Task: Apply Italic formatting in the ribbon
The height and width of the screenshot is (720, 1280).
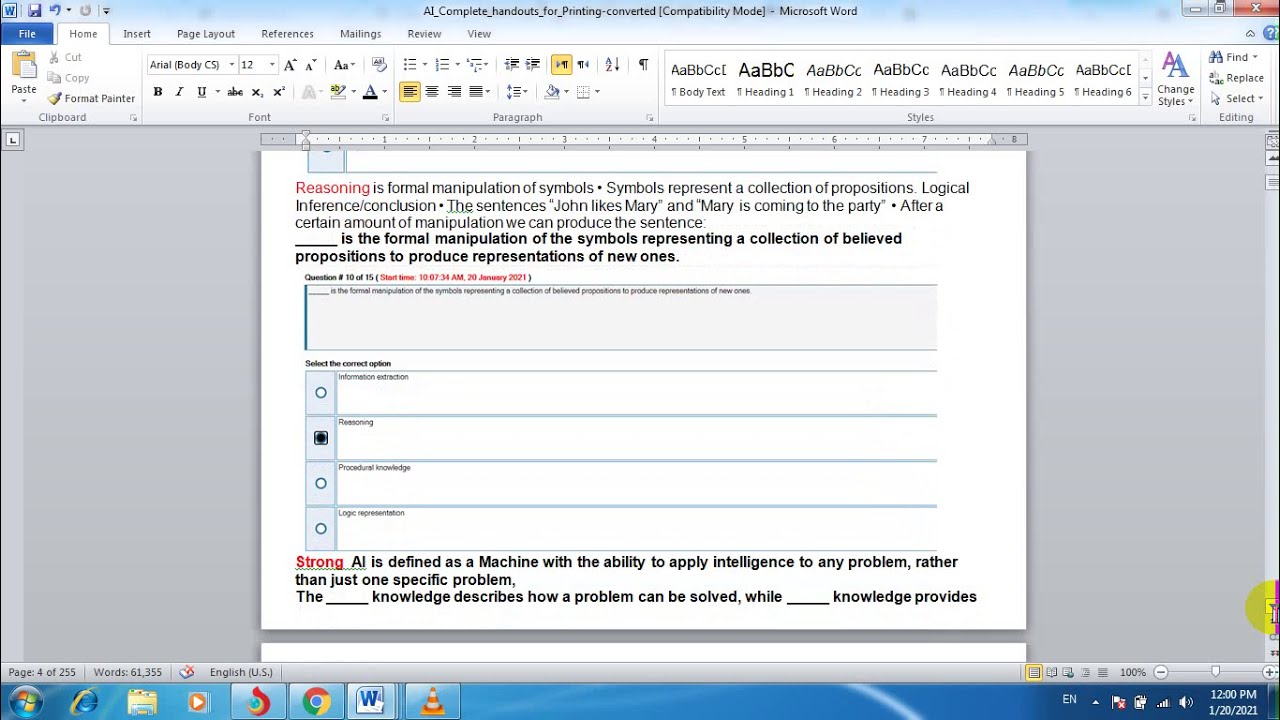Action: click(x=179, y=91)
